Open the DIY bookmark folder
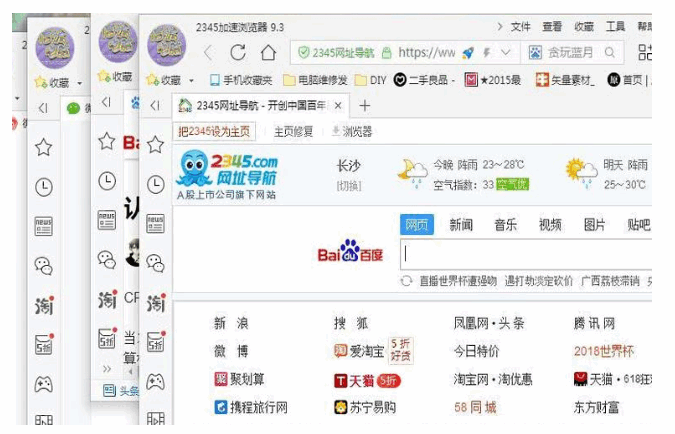This screenshot has width=675, height=434. point(370,80)
